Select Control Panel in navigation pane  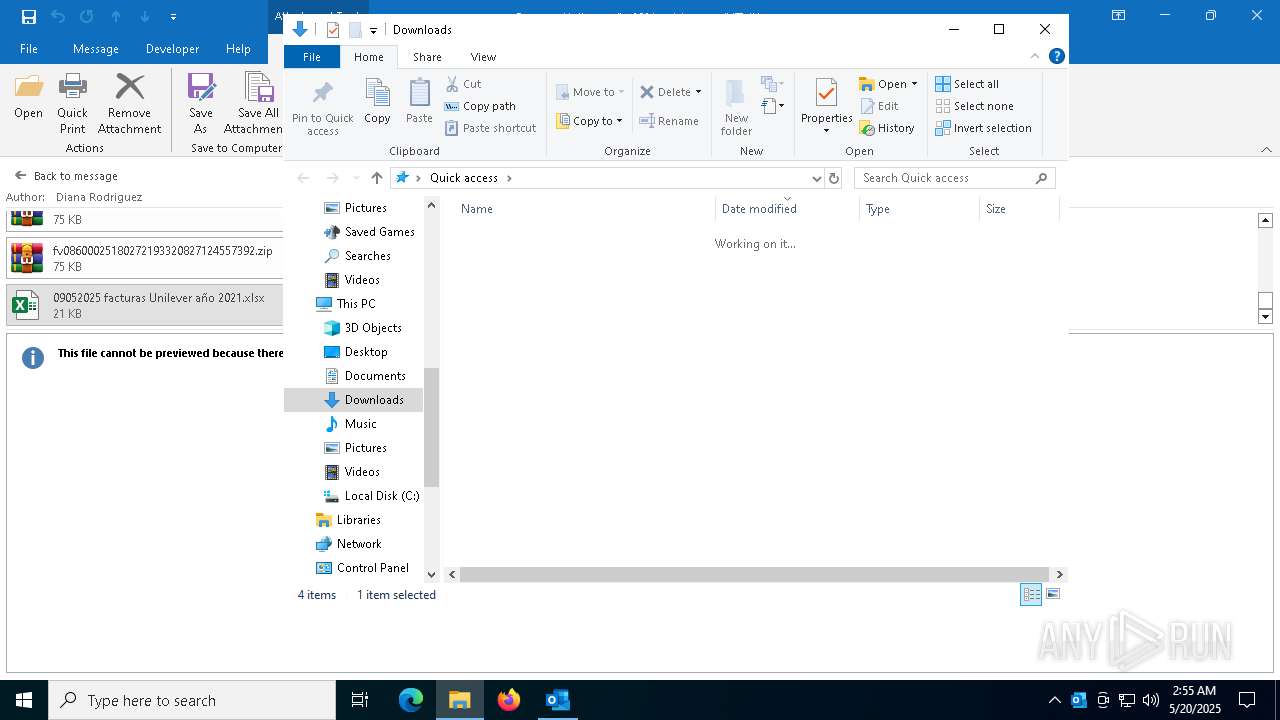tap(362, 568)
